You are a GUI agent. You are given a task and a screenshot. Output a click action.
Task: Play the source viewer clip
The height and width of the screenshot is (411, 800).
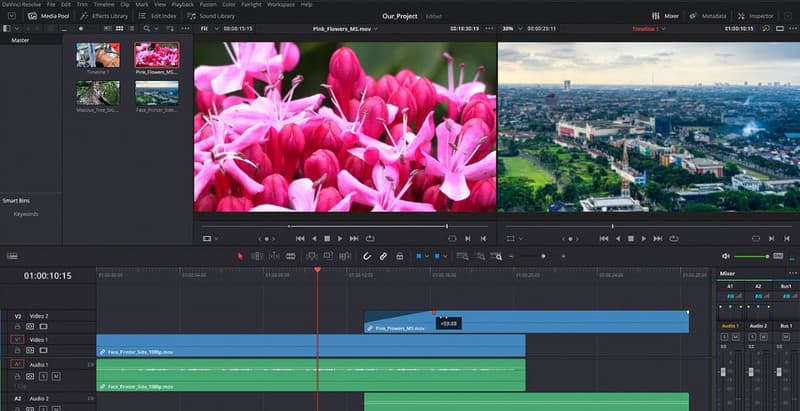(x=340, y=238)
